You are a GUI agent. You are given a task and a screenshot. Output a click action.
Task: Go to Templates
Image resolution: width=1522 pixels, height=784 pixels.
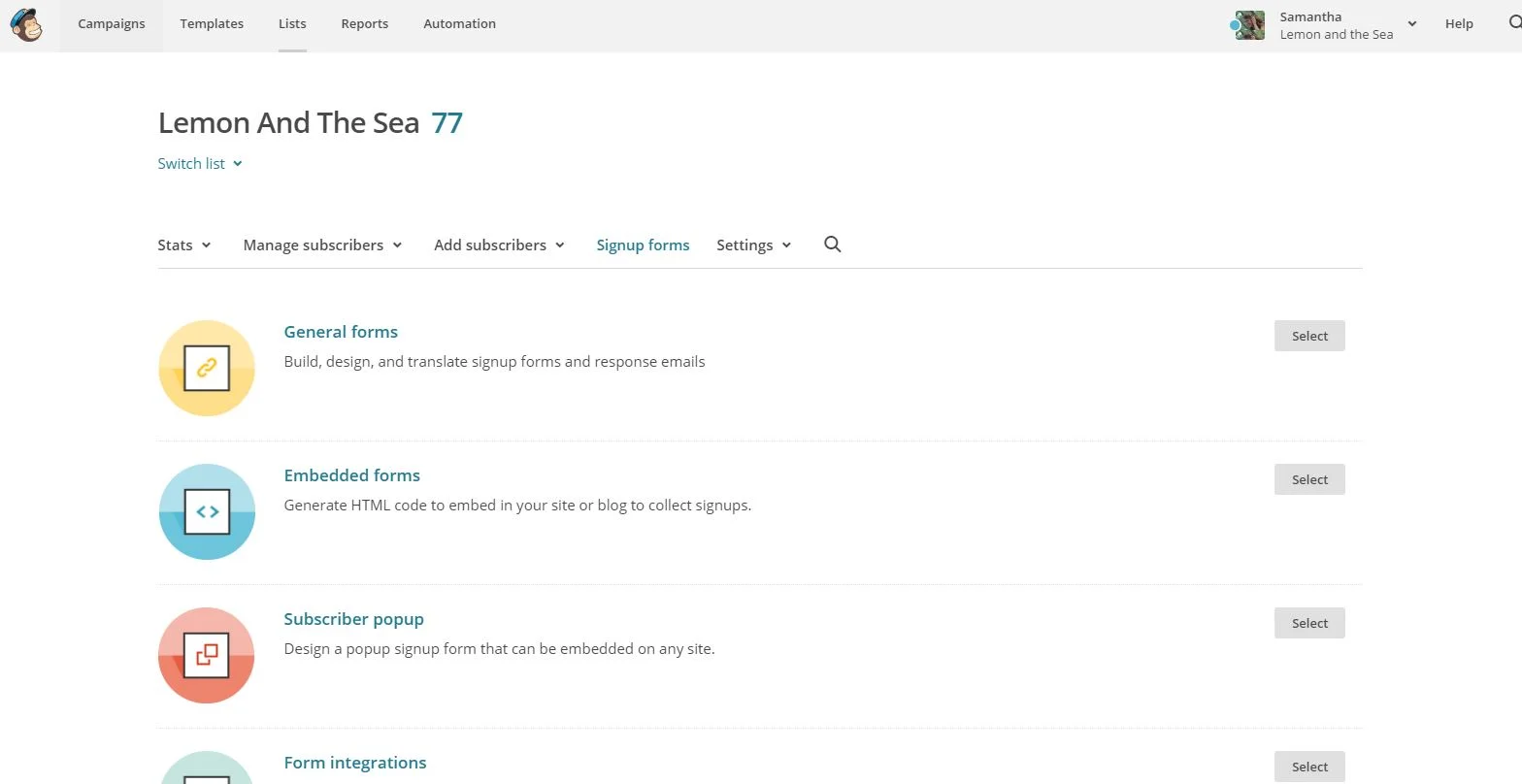point(212,23)
